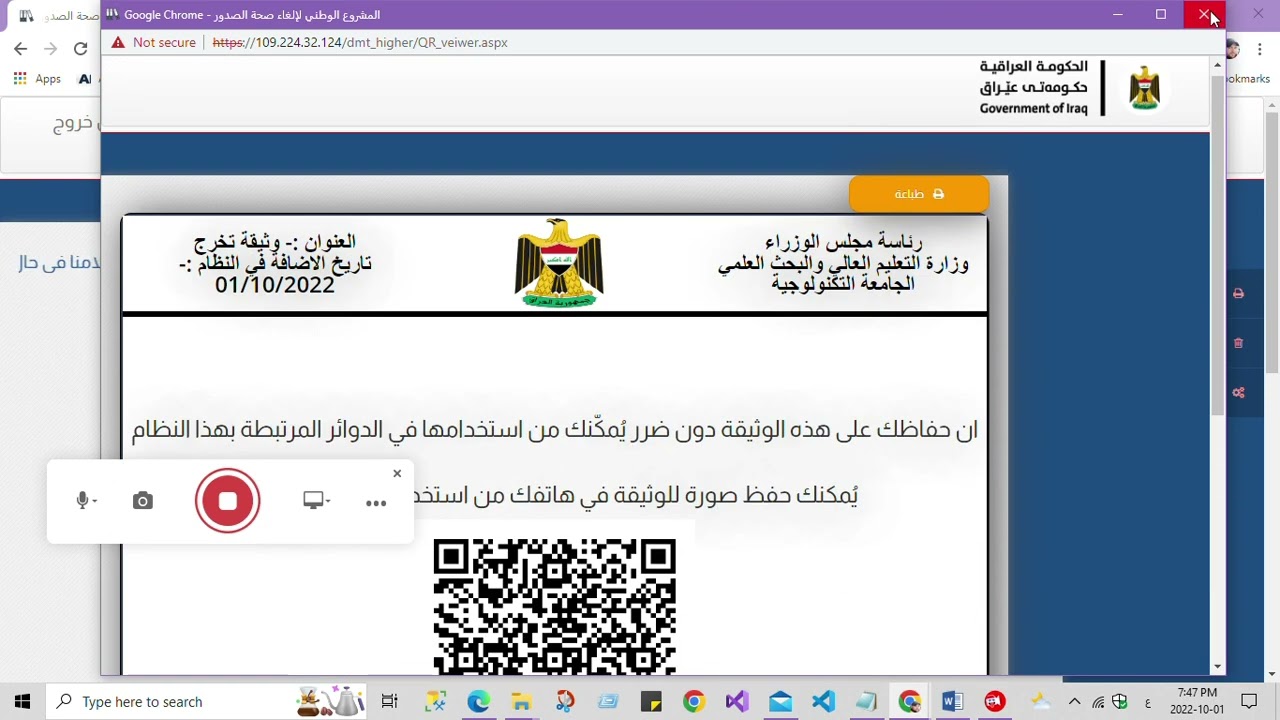Open Windows Security shield in tray

1120,701
